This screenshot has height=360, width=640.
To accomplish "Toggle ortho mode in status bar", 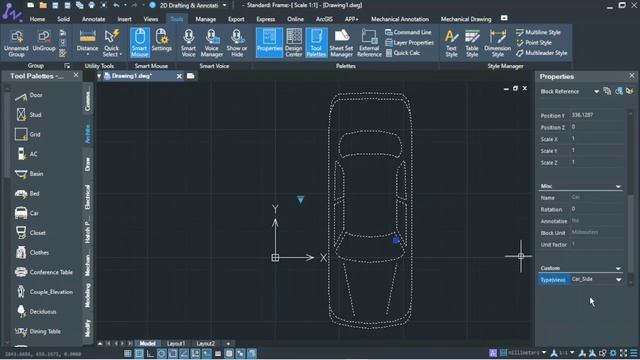I will pos(150,353).
